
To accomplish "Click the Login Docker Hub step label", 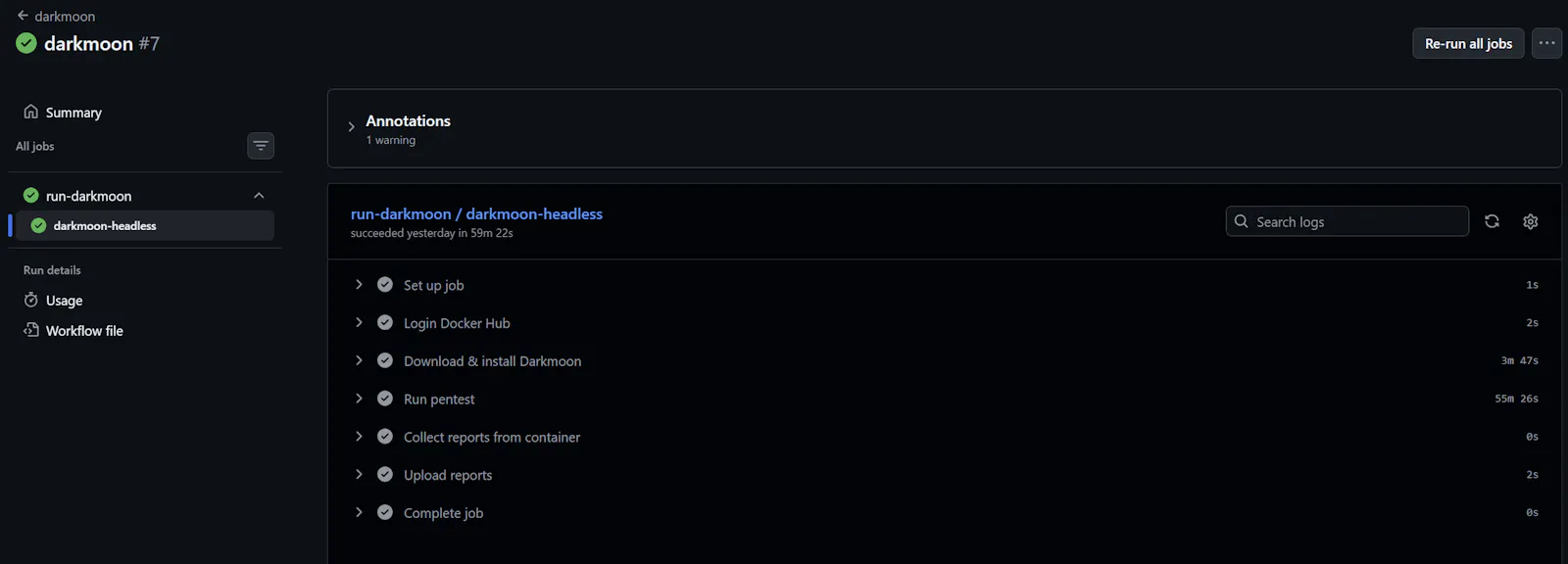I will pyautogui.click(x=457, y=323).
